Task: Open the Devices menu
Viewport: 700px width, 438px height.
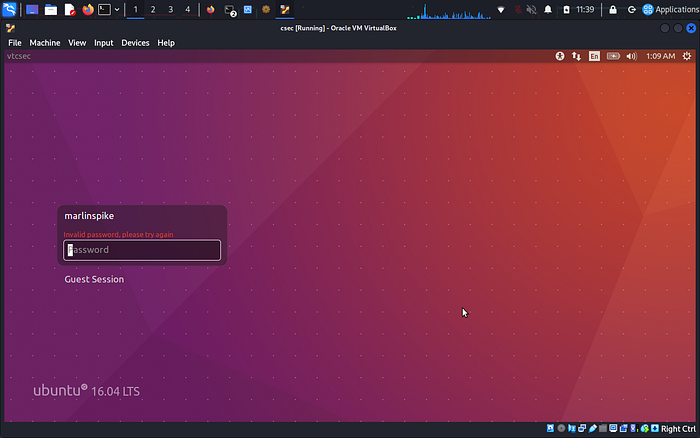Action: pyautogui.click(x=135, y=43)
